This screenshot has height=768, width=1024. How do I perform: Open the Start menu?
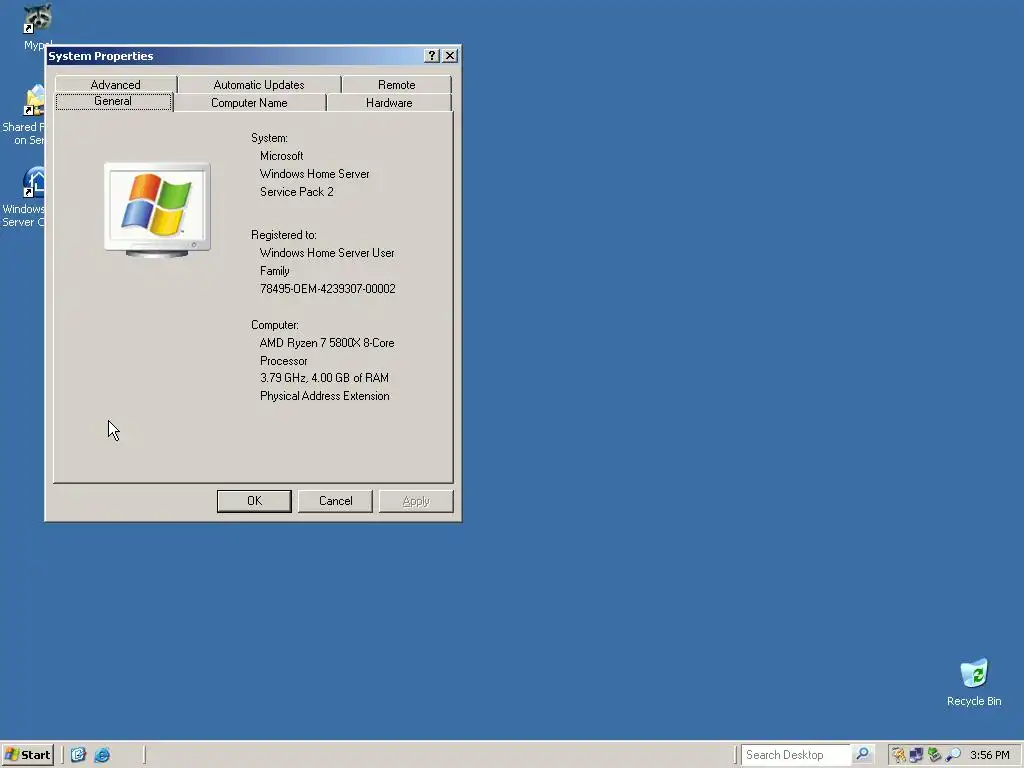pyautogui.click(x=27, y=755)
